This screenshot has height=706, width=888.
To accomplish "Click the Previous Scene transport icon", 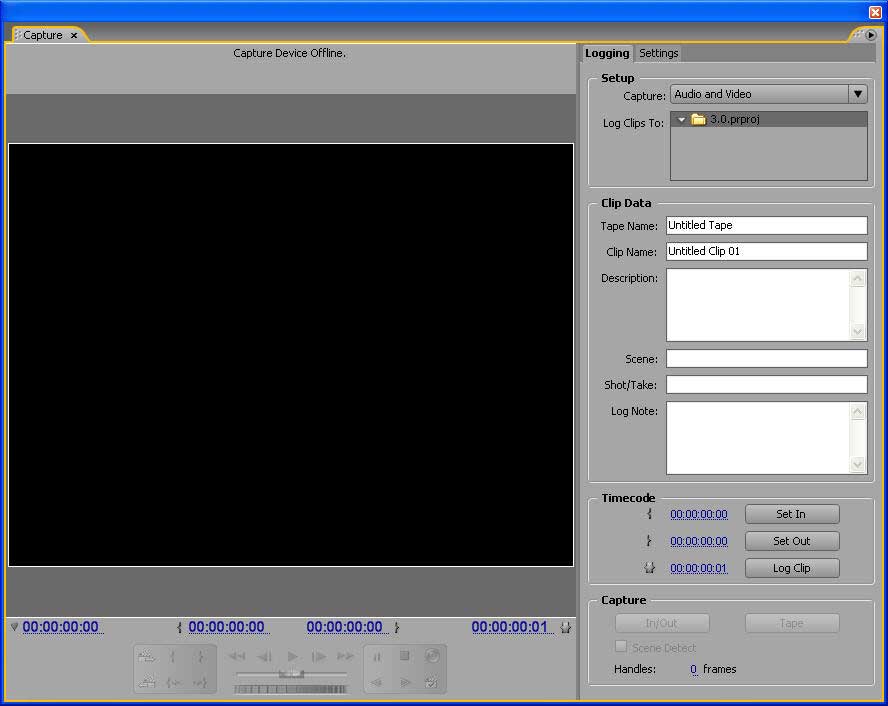I will pyautogui.click(x=147, y=682).
